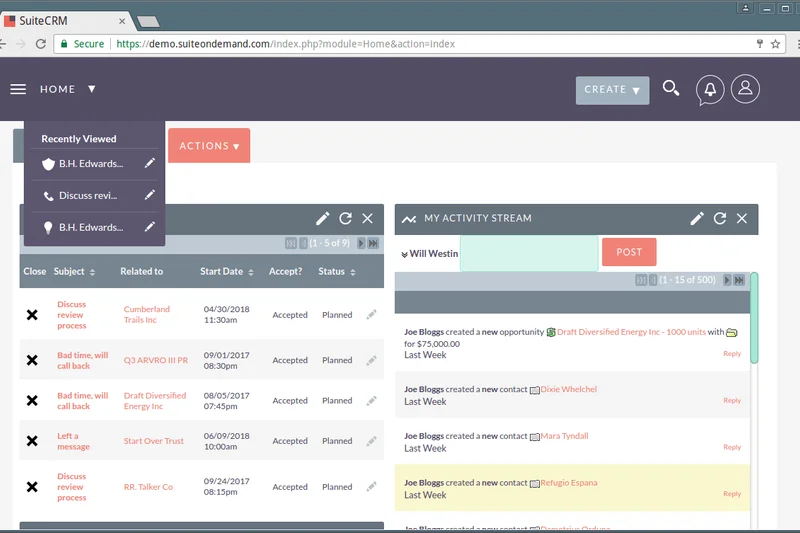Jump to last page of activity stream
The image size is (800, 533).
tap(739, 280)
